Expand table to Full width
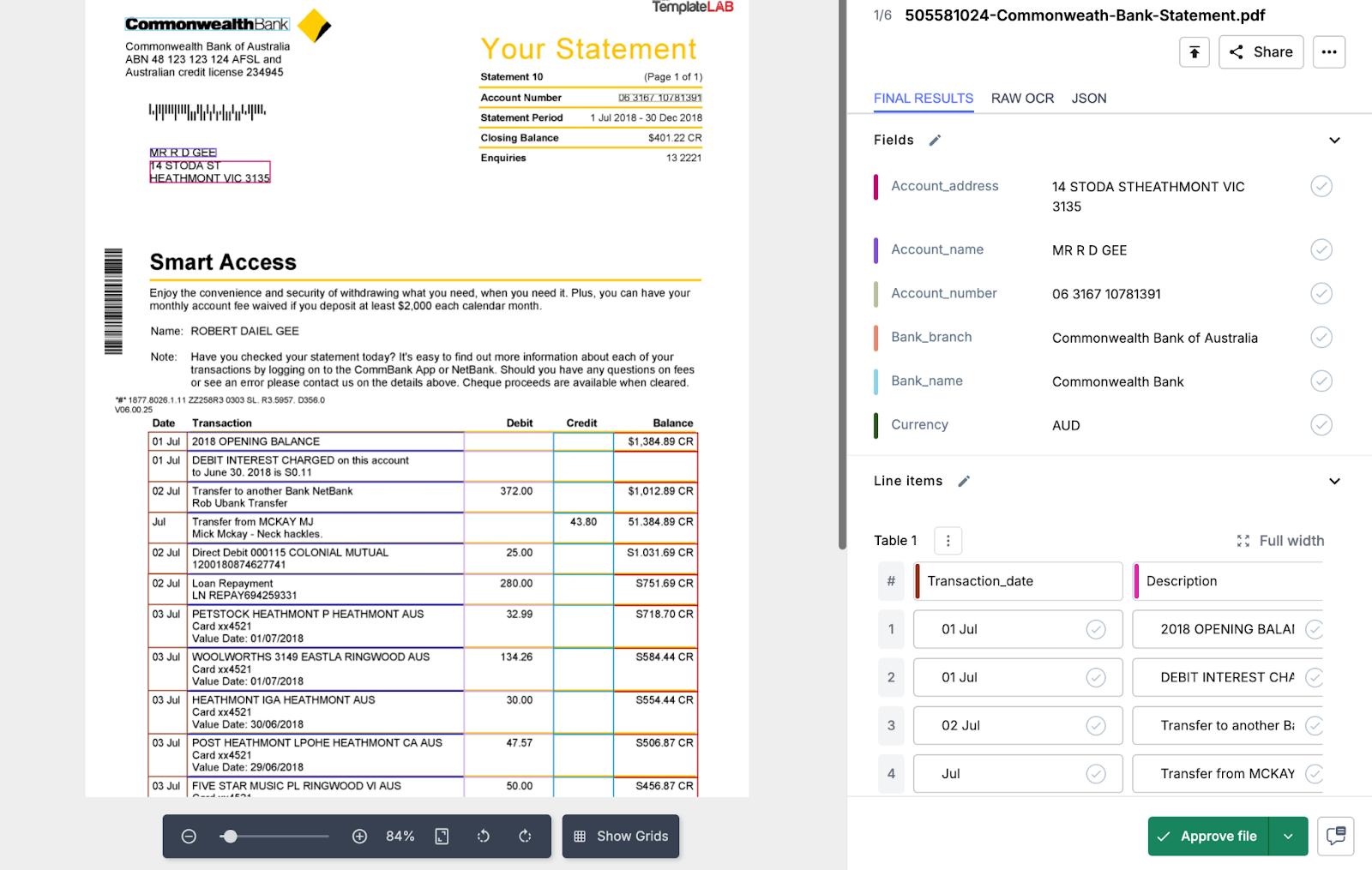Viewport: 1372px width, 870px height. pyautogui.click(x=1280, y=541)
